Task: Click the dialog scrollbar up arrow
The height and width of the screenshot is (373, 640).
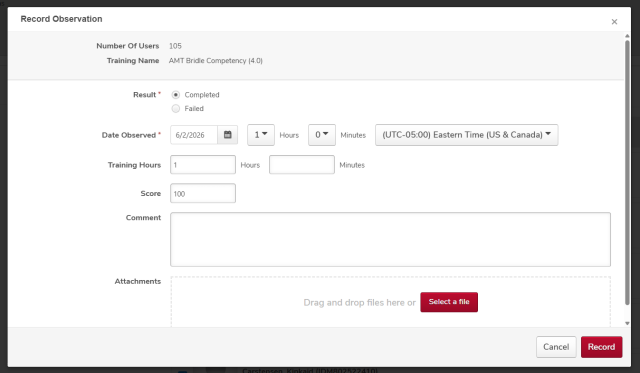Action: [627, 36]
